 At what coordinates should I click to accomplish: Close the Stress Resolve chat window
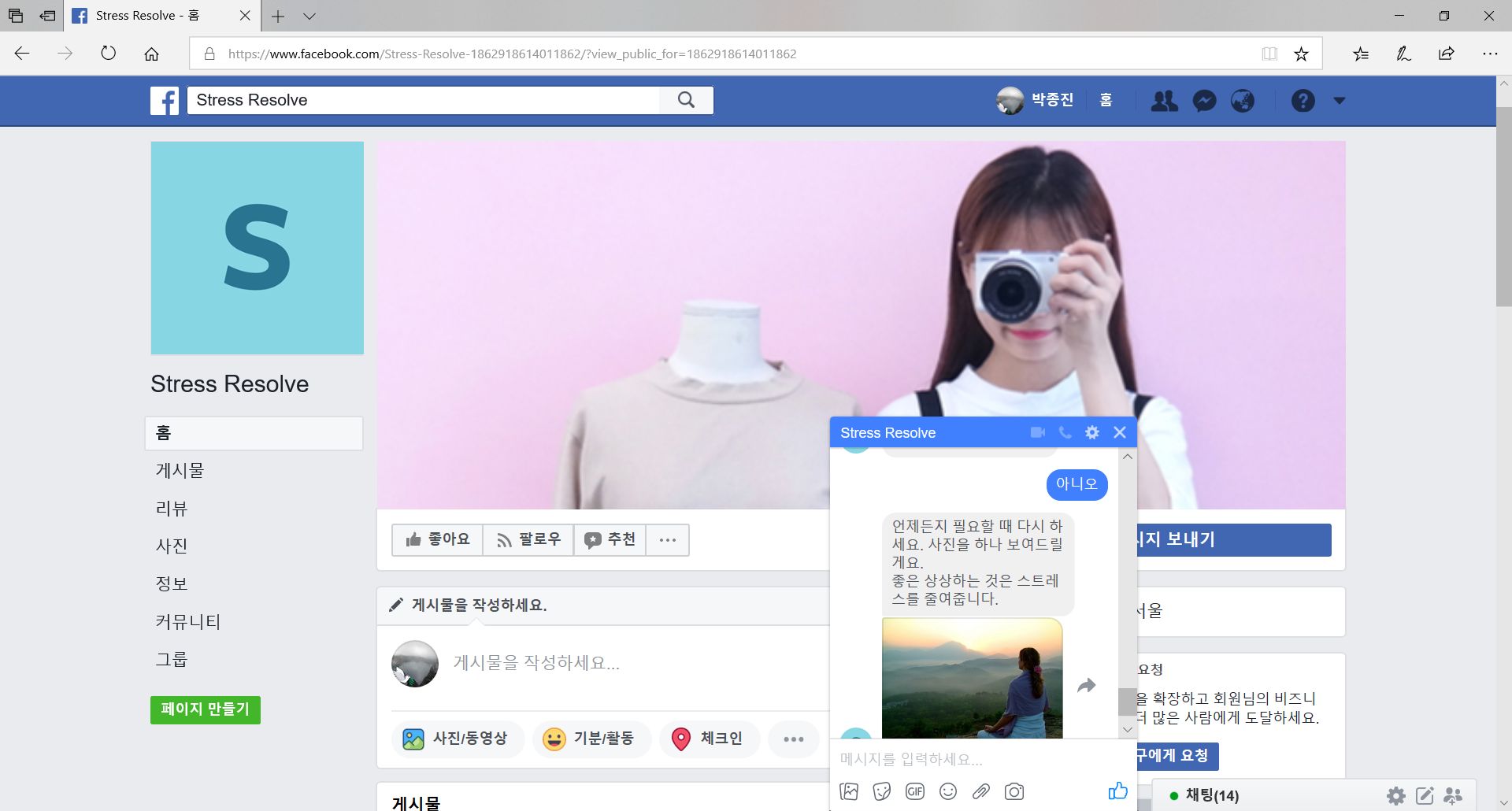pyautogui.click(x=1120, y=432)
